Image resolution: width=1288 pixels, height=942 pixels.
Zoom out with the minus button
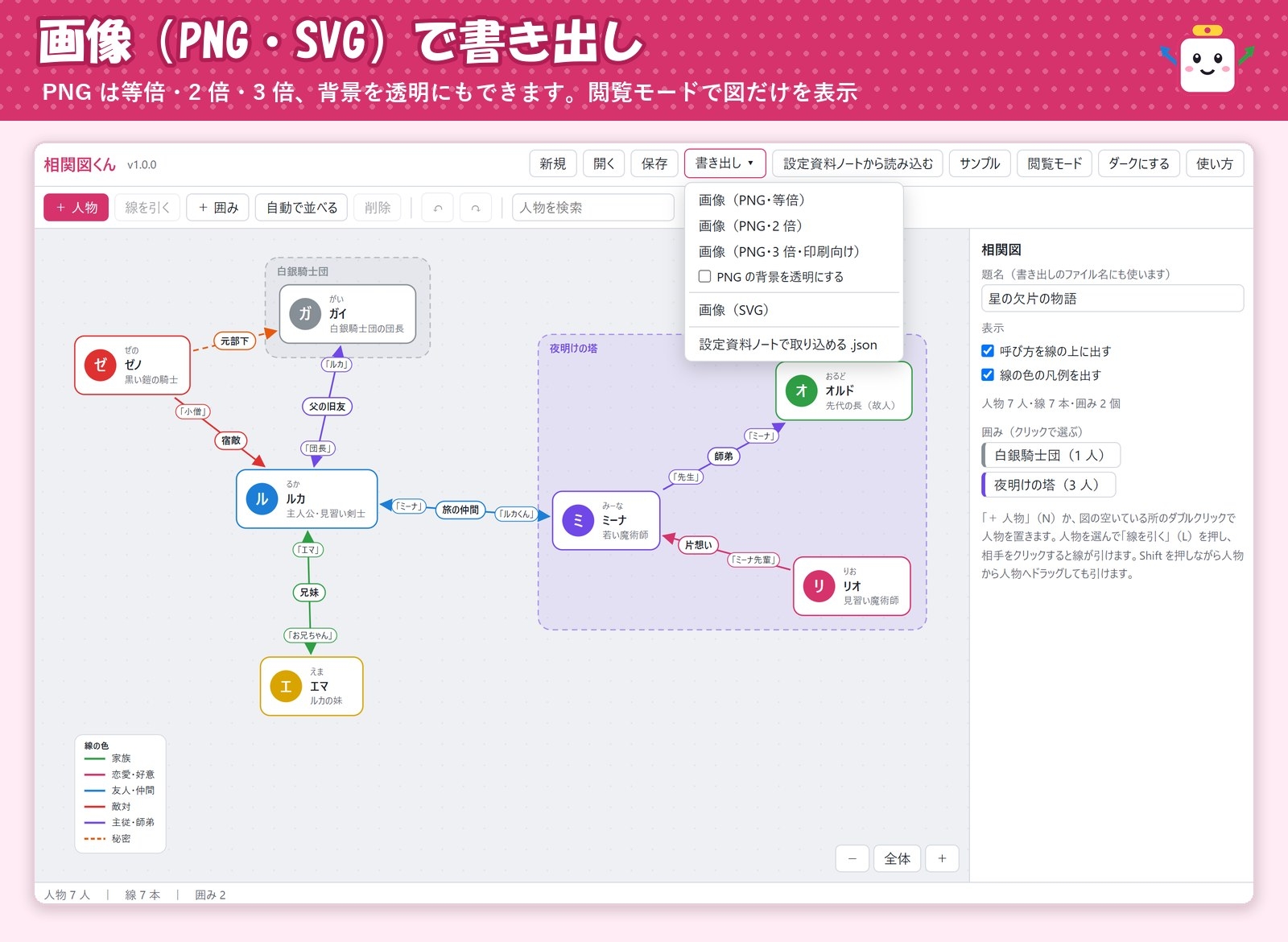852,858
